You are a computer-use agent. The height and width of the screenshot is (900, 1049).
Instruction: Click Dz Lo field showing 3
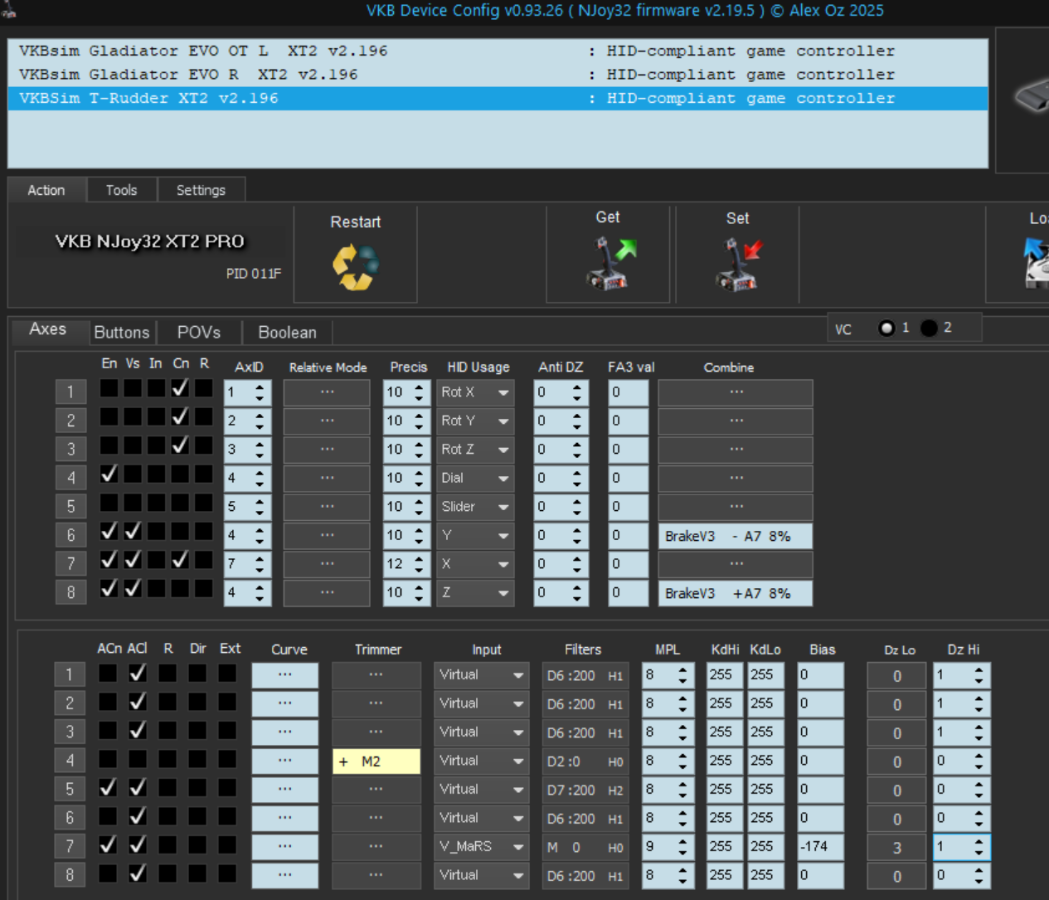[x=896, y=848]
